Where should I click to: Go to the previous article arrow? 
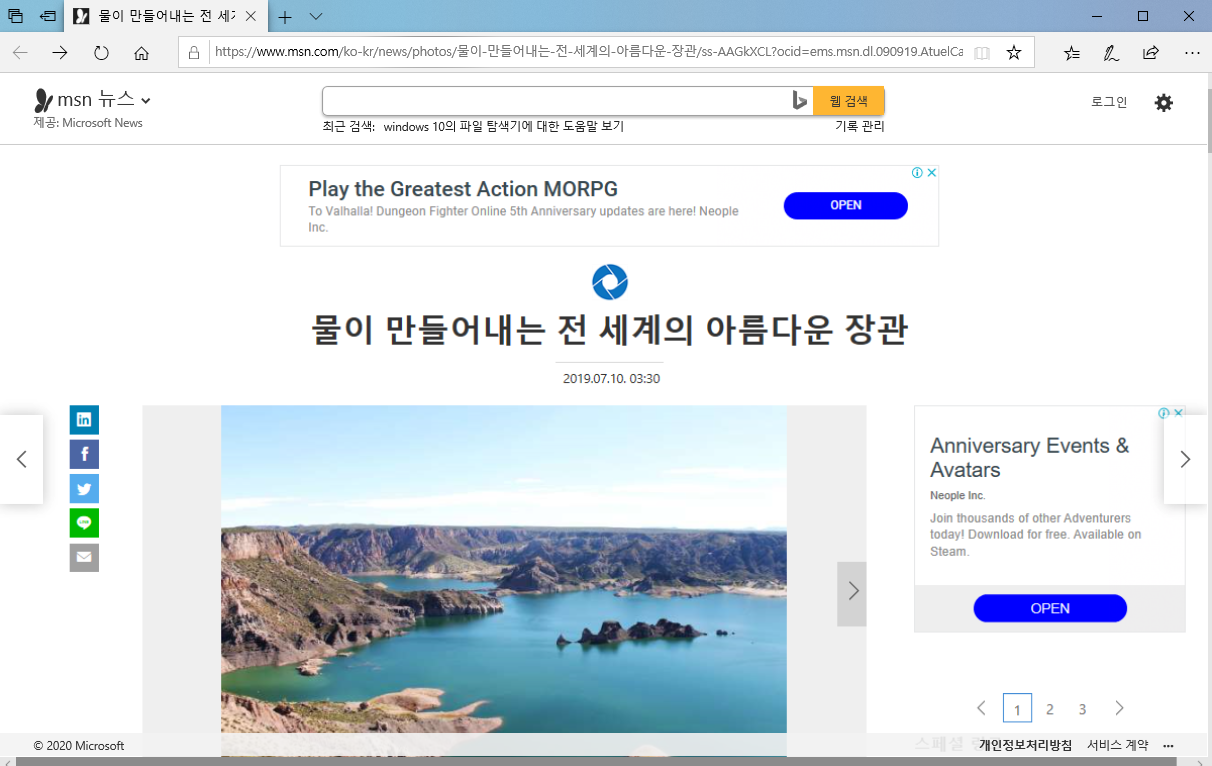point(21,459)
